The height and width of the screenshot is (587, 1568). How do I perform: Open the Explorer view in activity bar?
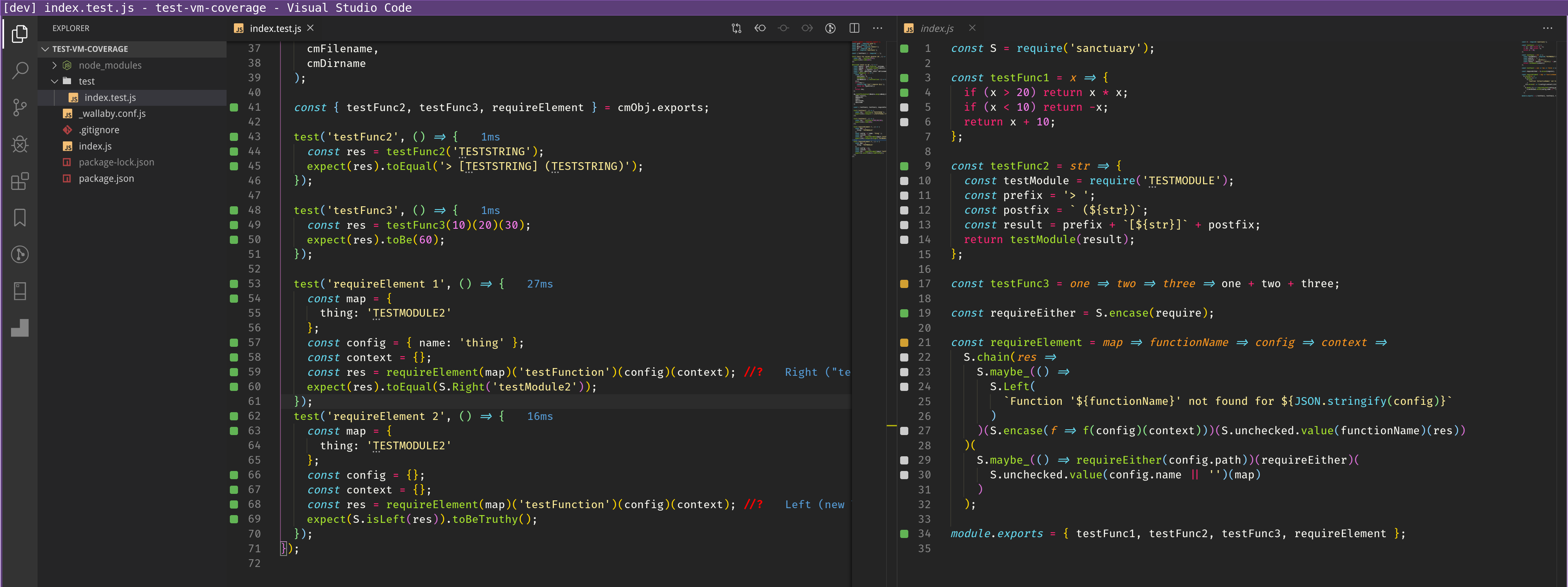(x=20, y=34)
